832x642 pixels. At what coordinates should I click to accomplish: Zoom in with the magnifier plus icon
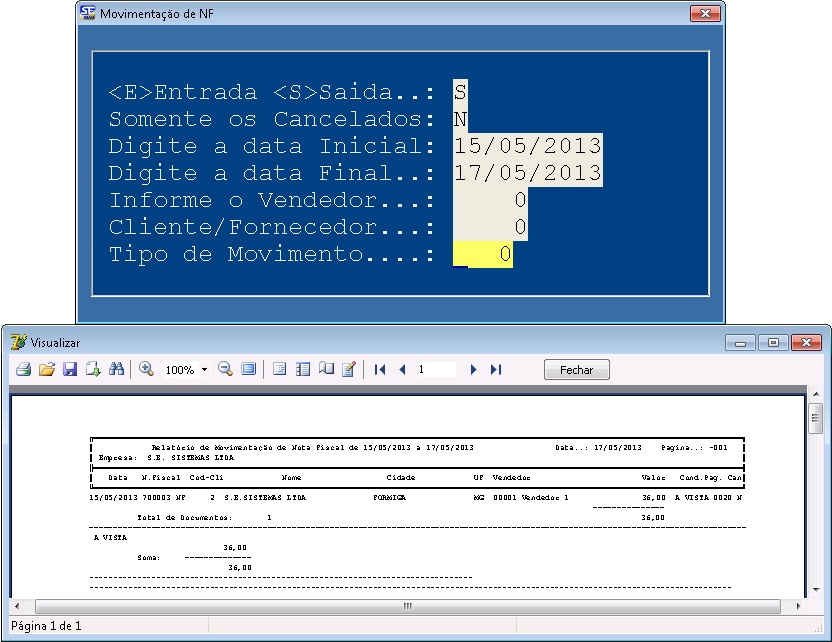pyautogui.click(x=146, y=370)
